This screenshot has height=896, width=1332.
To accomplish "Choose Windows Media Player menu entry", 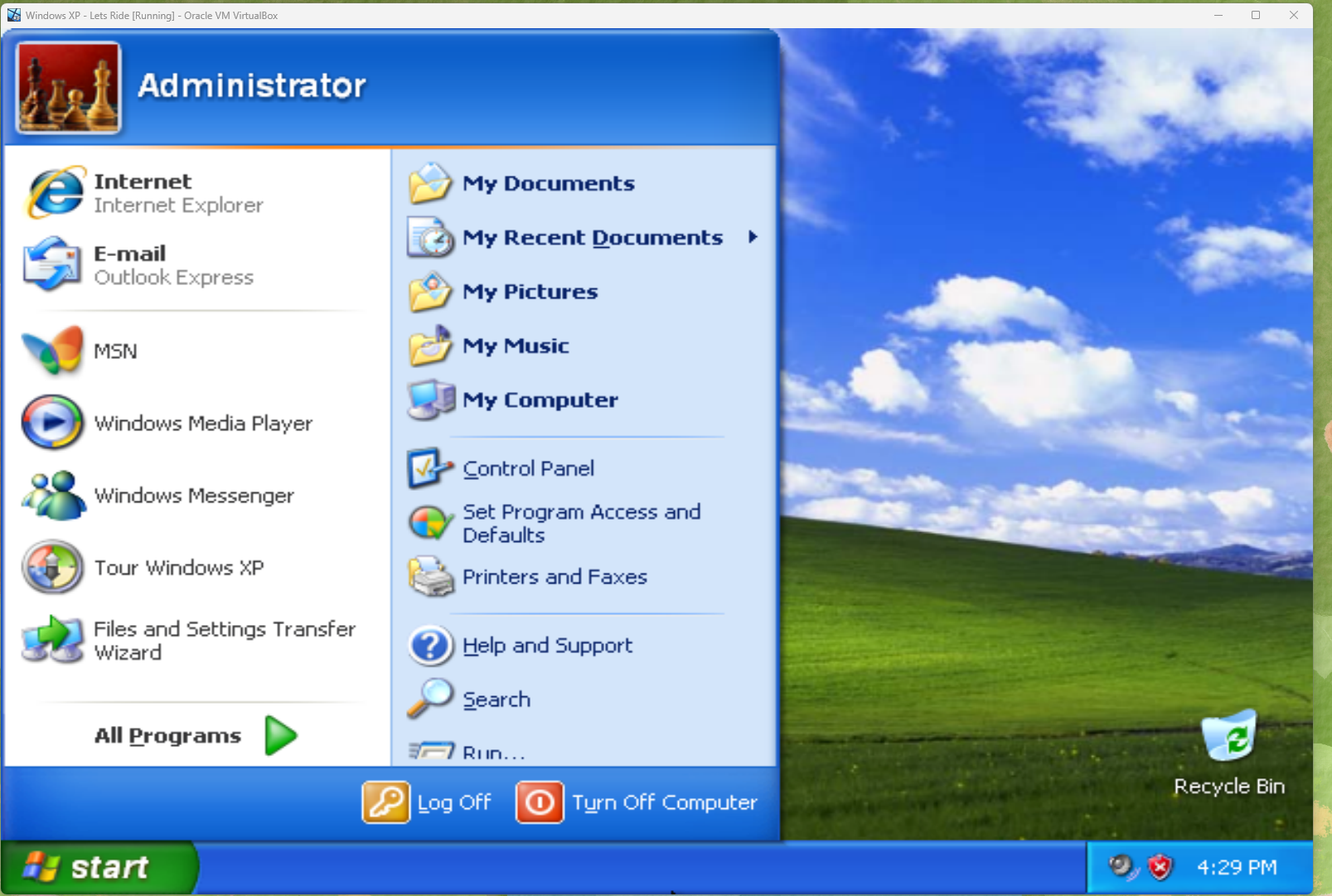I will click(x=197, y=423).
